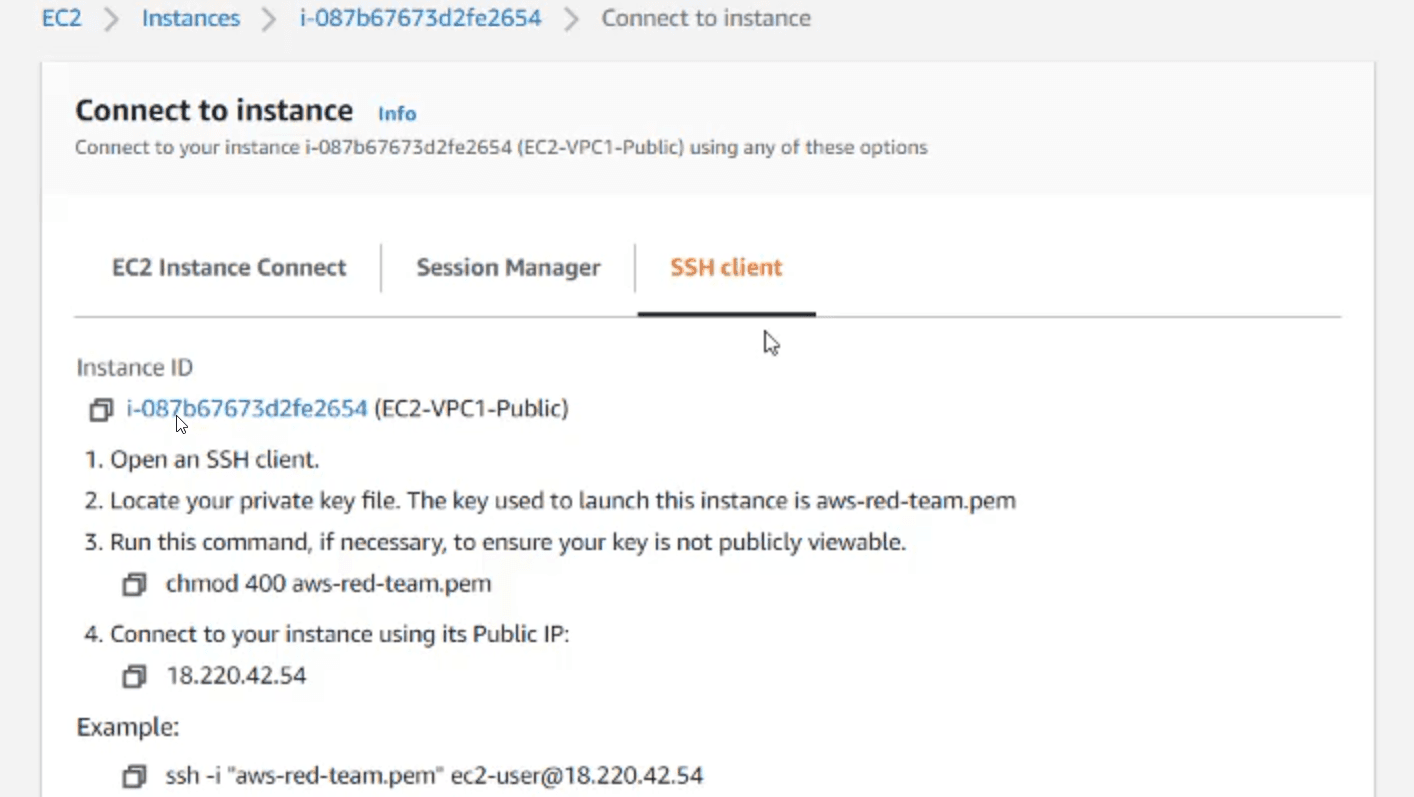Click the 18.220.42.54 public IP text
The width and height of the screenshot is (1414, 797).
click(x=236, y=676)
